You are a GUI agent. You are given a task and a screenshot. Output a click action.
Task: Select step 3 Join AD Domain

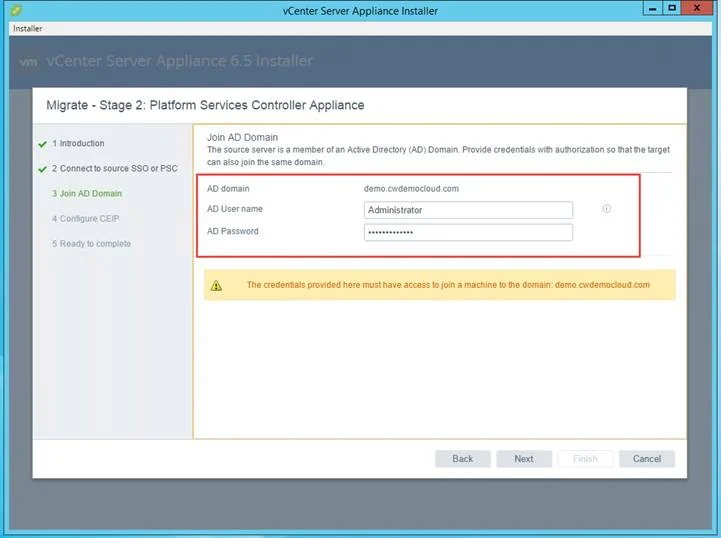[x=87, y=194]
